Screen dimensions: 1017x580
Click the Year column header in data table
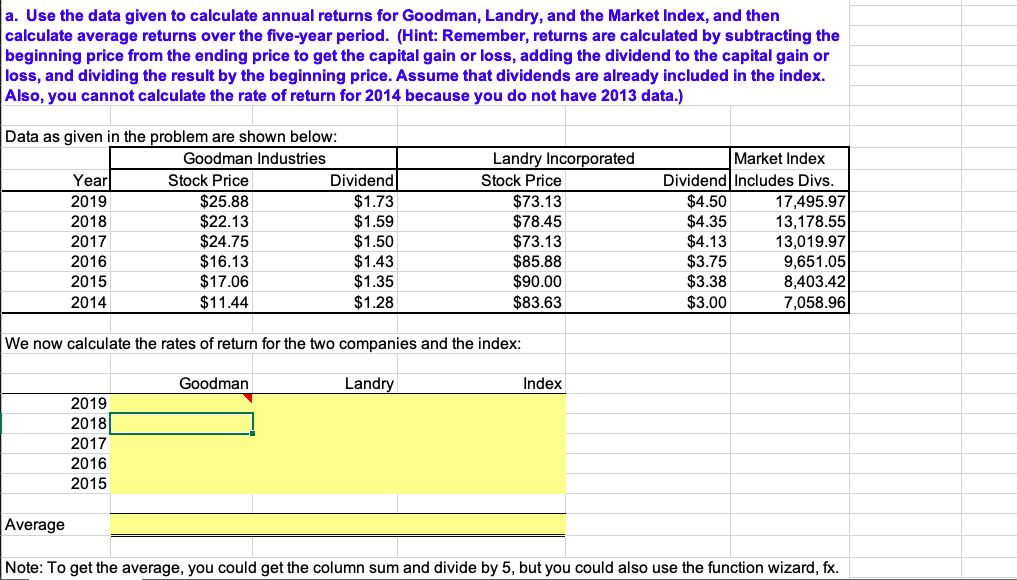(x=90, y=180)
